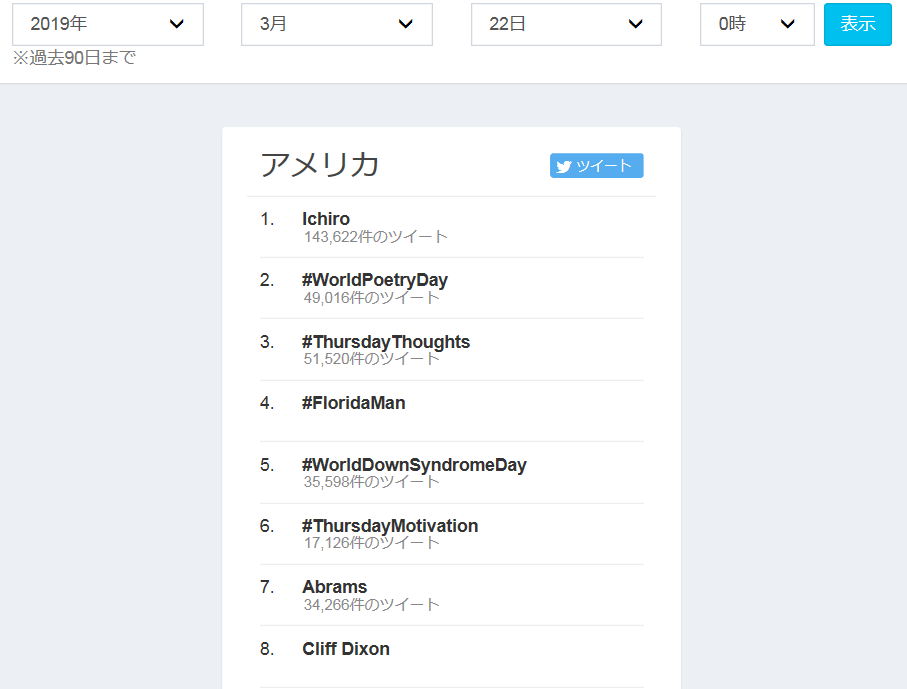The height and width of the screenshot is (689, 907).
Task: Click the 35,598件のツイート count text
Action: [372, 481]
